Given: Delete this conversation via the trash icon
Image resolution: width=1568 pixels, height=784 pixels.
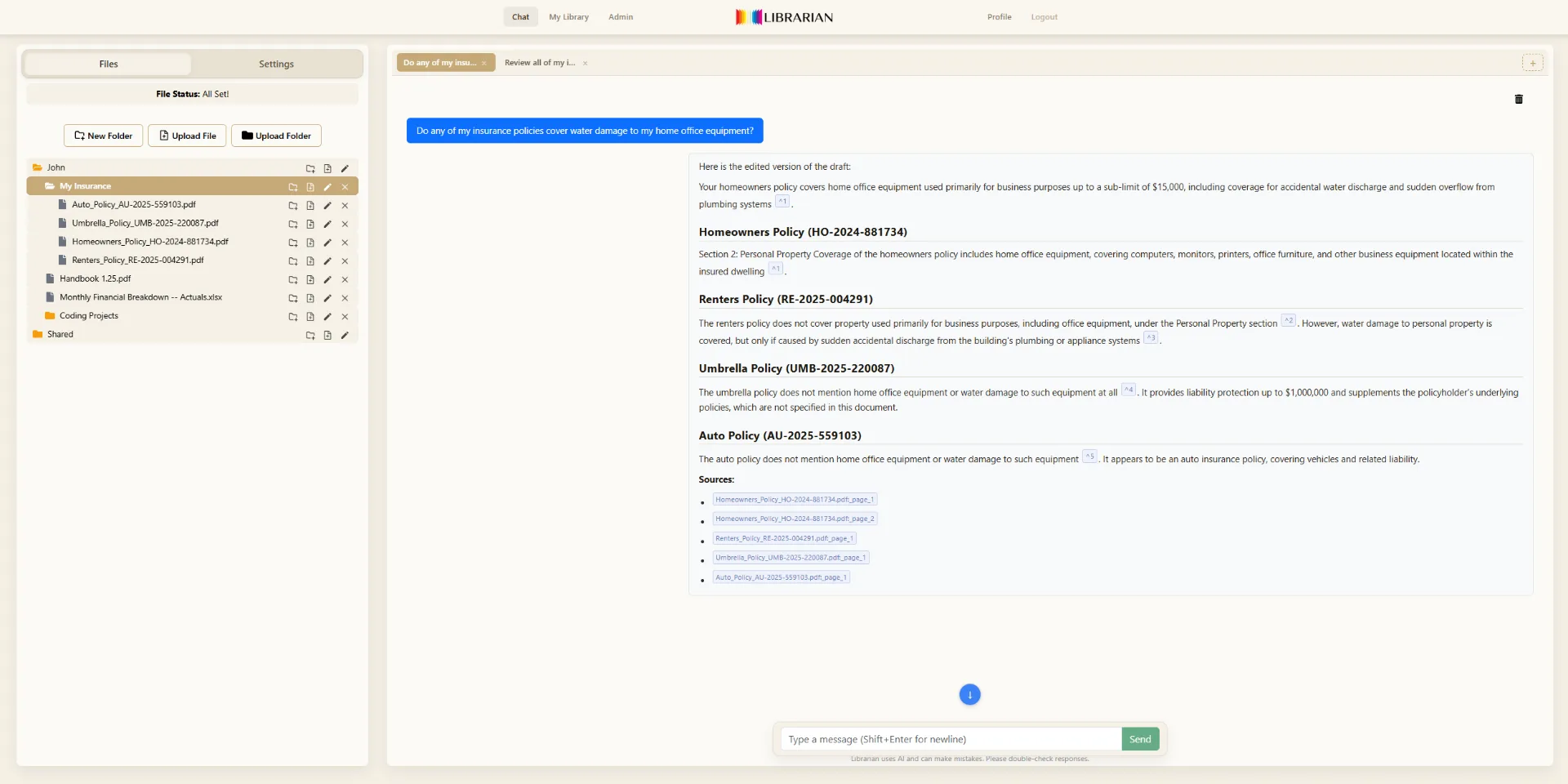Looking at the screenshot, I should click(x=1518, y=99).
